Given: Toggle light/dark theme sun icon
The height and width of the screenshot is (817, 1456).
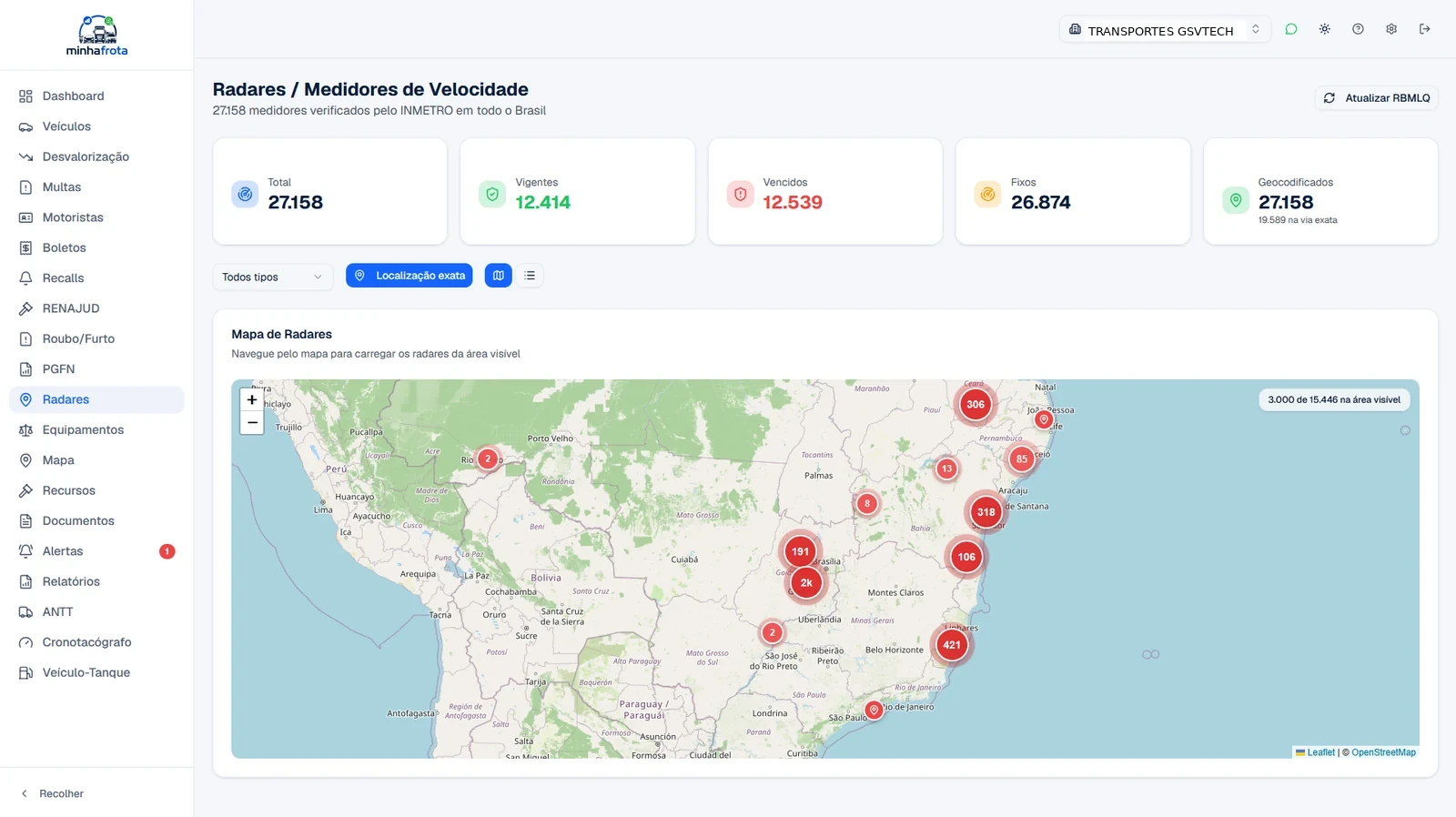Looking at the screenshot, I should [1324, 29].
